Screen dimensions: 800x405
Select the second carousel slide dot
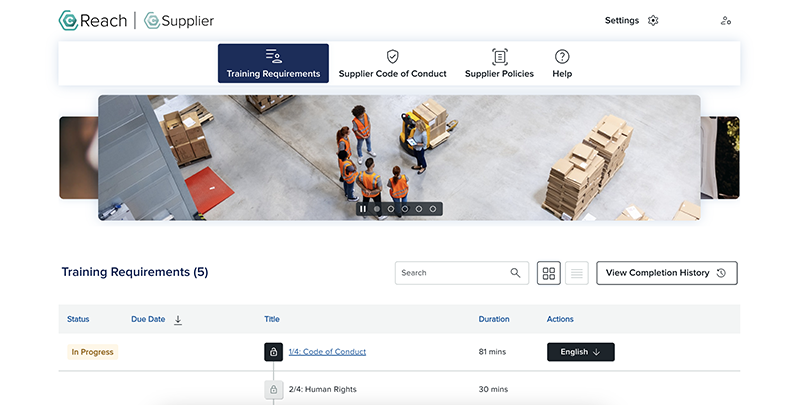coord(391,209)
